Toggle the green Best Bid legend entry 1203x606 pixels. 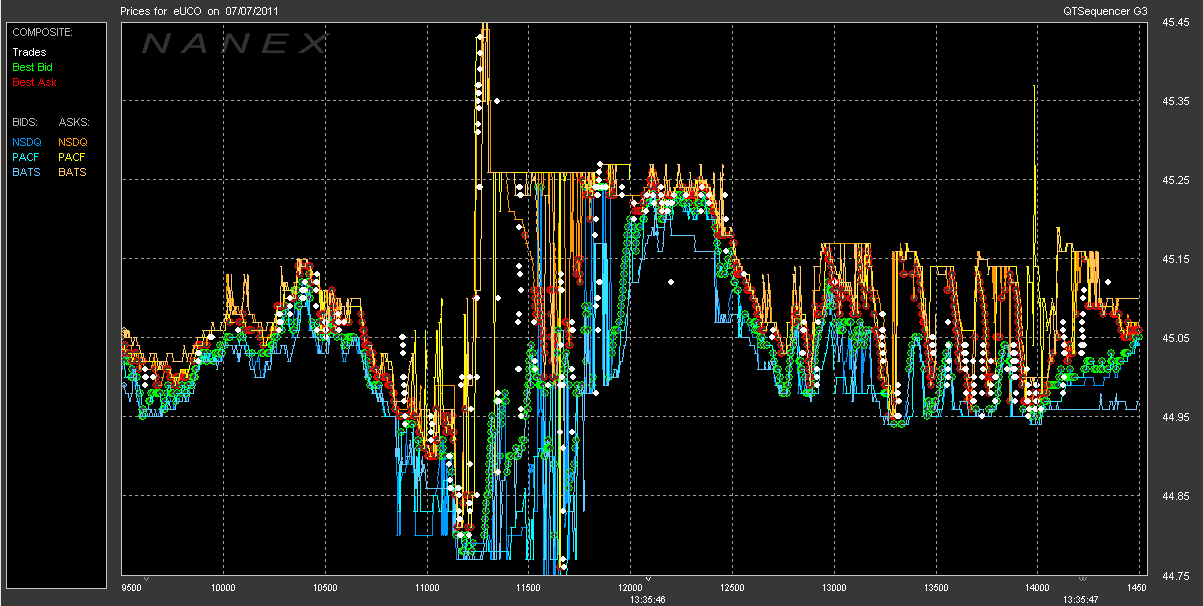[32, 67]
